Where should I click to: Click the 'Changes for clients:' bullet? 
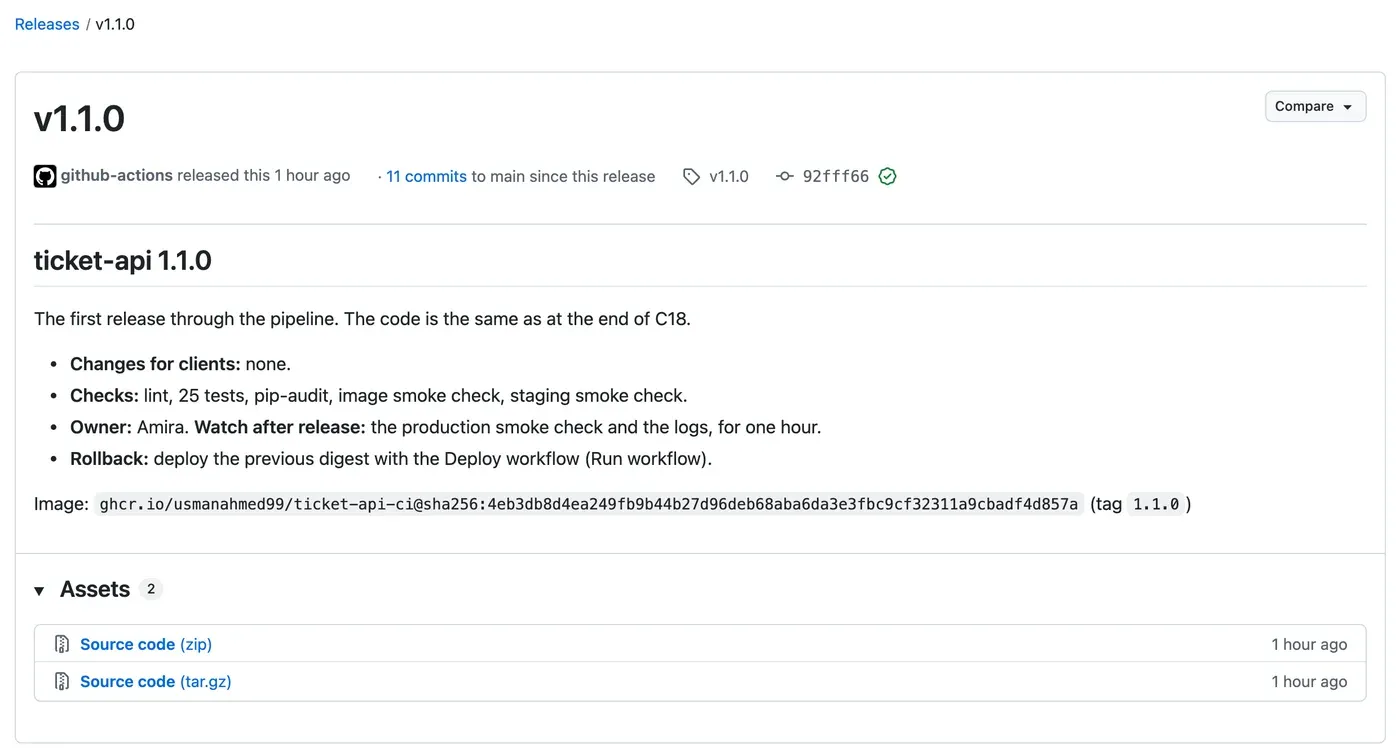[x=180, y=364]
